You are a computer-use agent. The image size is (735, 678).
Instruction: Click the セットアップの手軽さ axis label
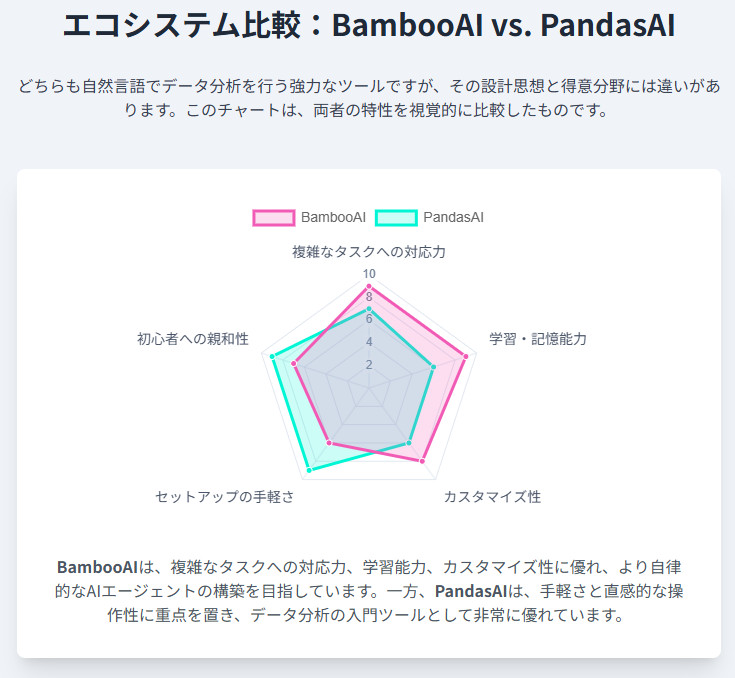pyautogui.click(x=225, y=497)
